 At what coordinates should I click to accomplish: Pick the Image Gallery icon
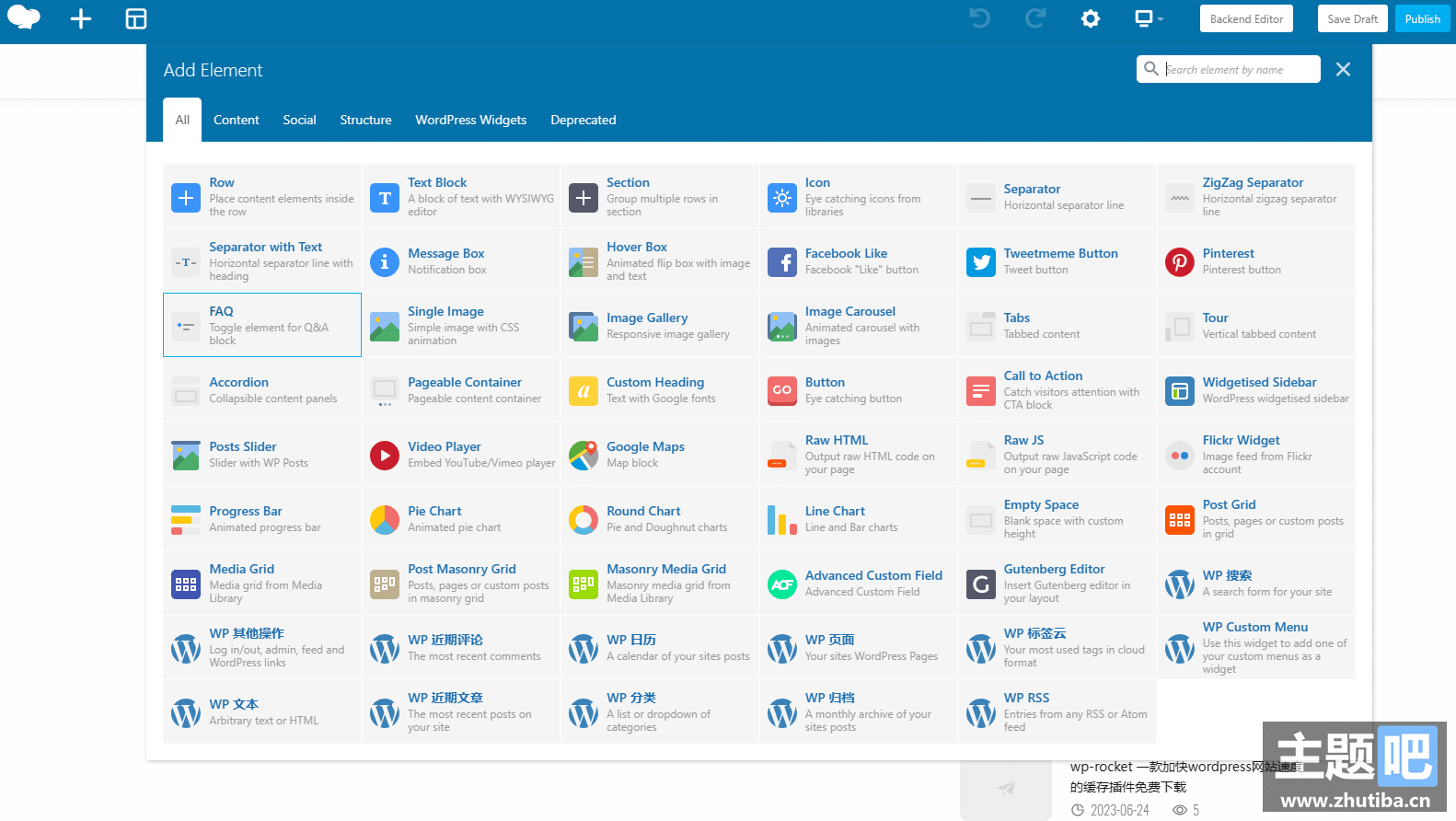pos(584,327)
